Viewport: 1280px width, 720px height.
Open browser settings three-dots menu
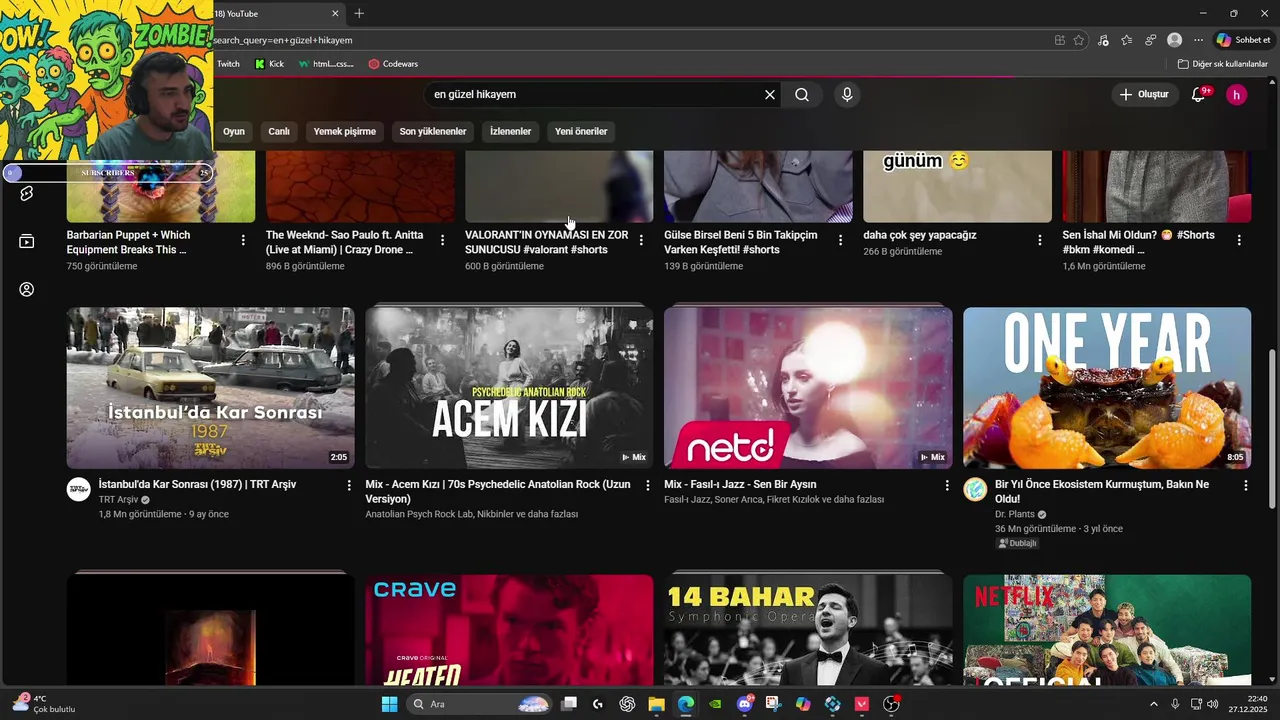tap(1199, 40)
